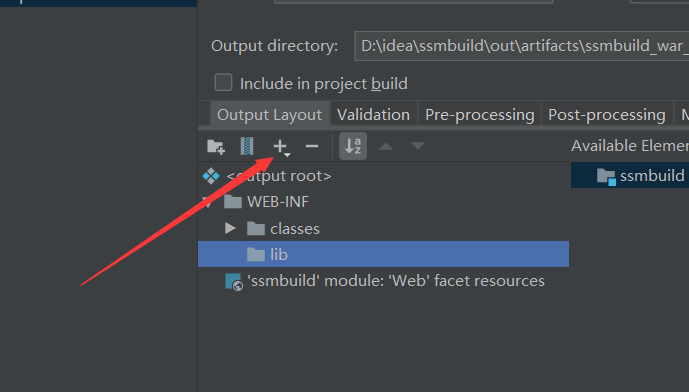689x392 pixels.
Task: Click the WEB-INF folder icon
Action: click(233, 202)
